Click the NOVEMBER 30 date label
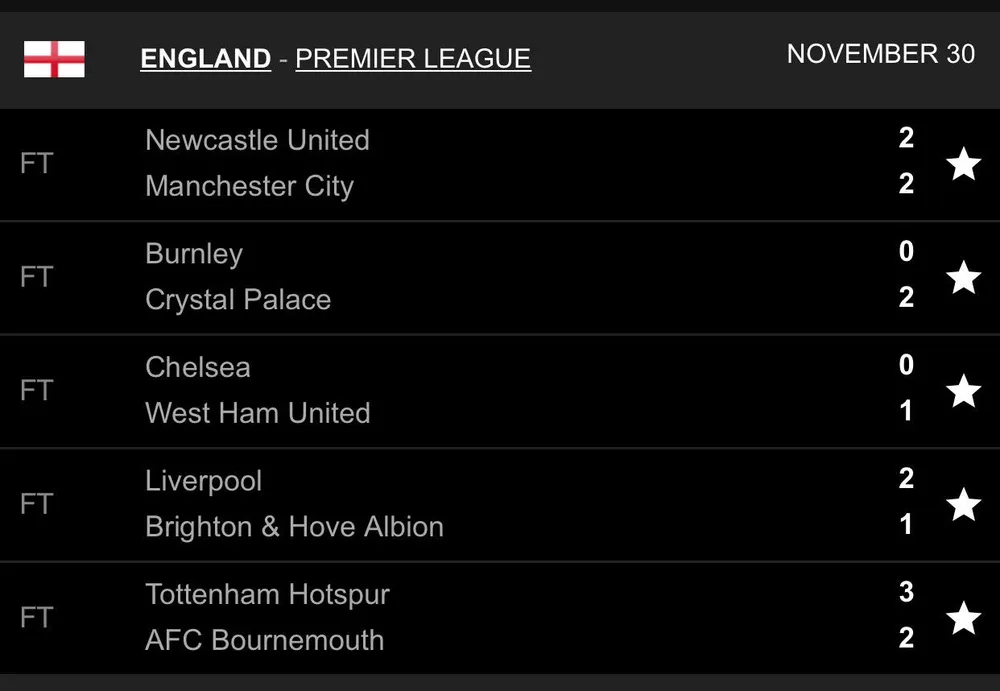 point(880,54)
